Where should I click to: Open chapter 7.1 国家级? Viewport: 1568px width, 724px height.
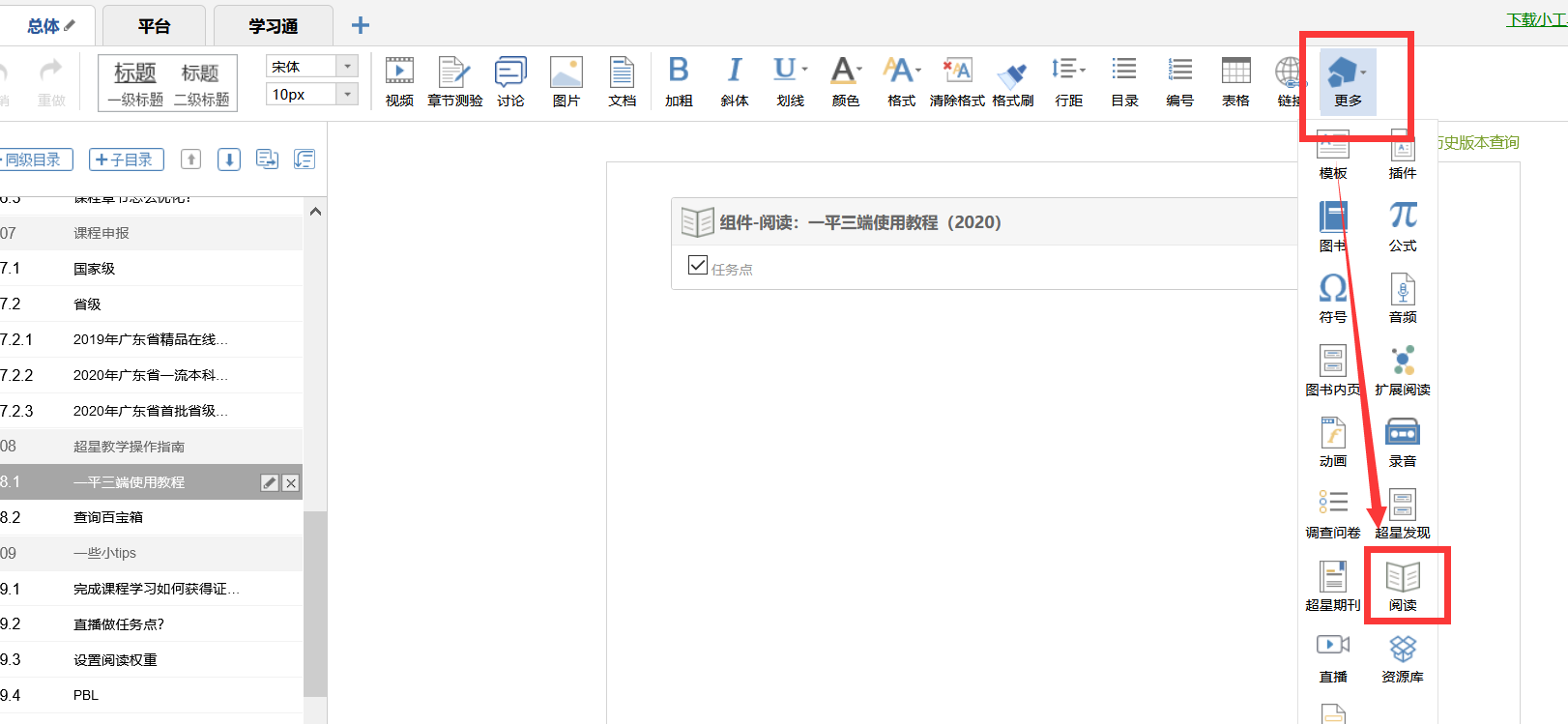click(x=151, y=269)
